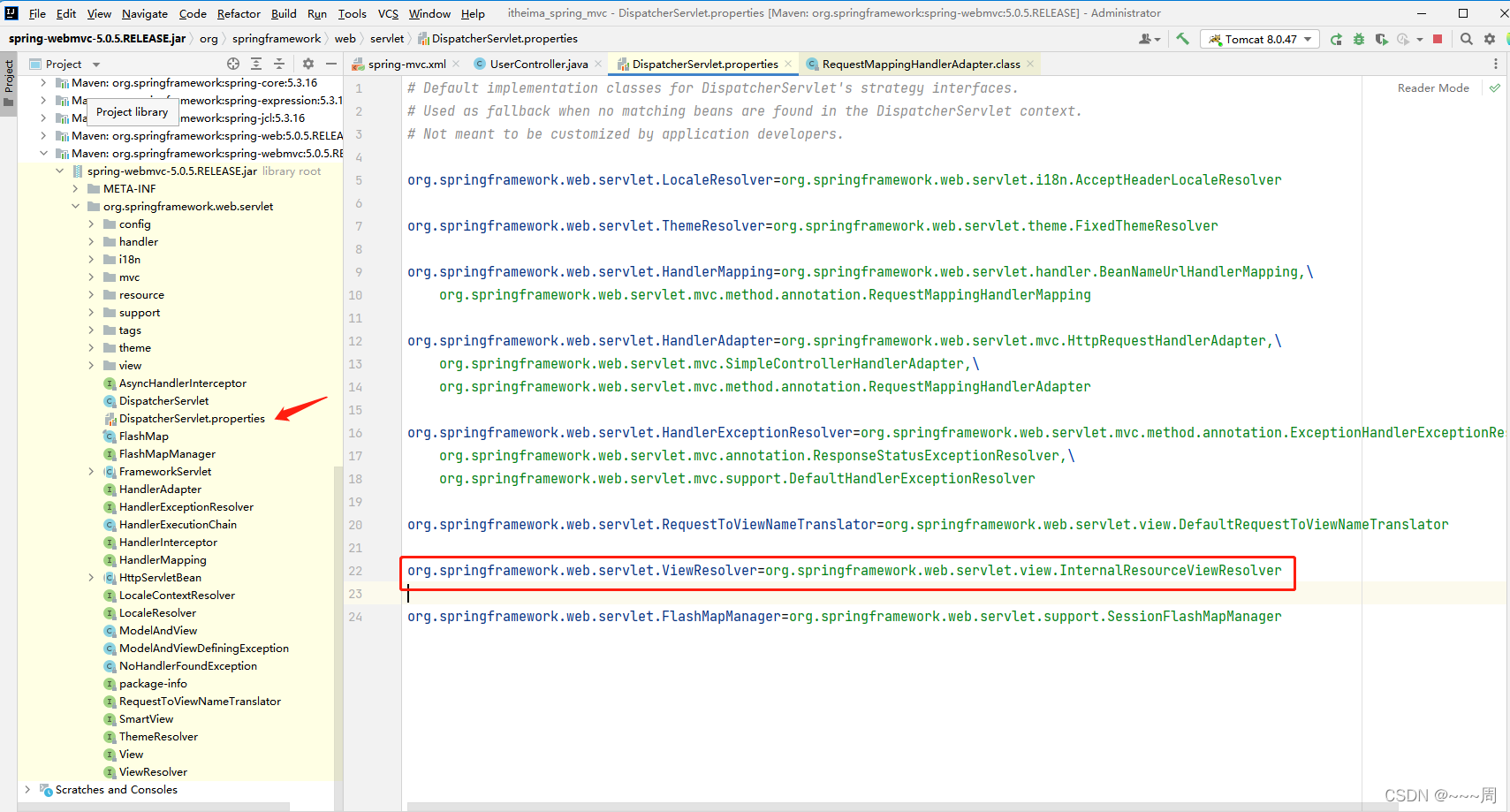This screenshot has width=1510, height=812.
Task: Toggle the Project tool window side tab
Action: [x=9, y=82]
